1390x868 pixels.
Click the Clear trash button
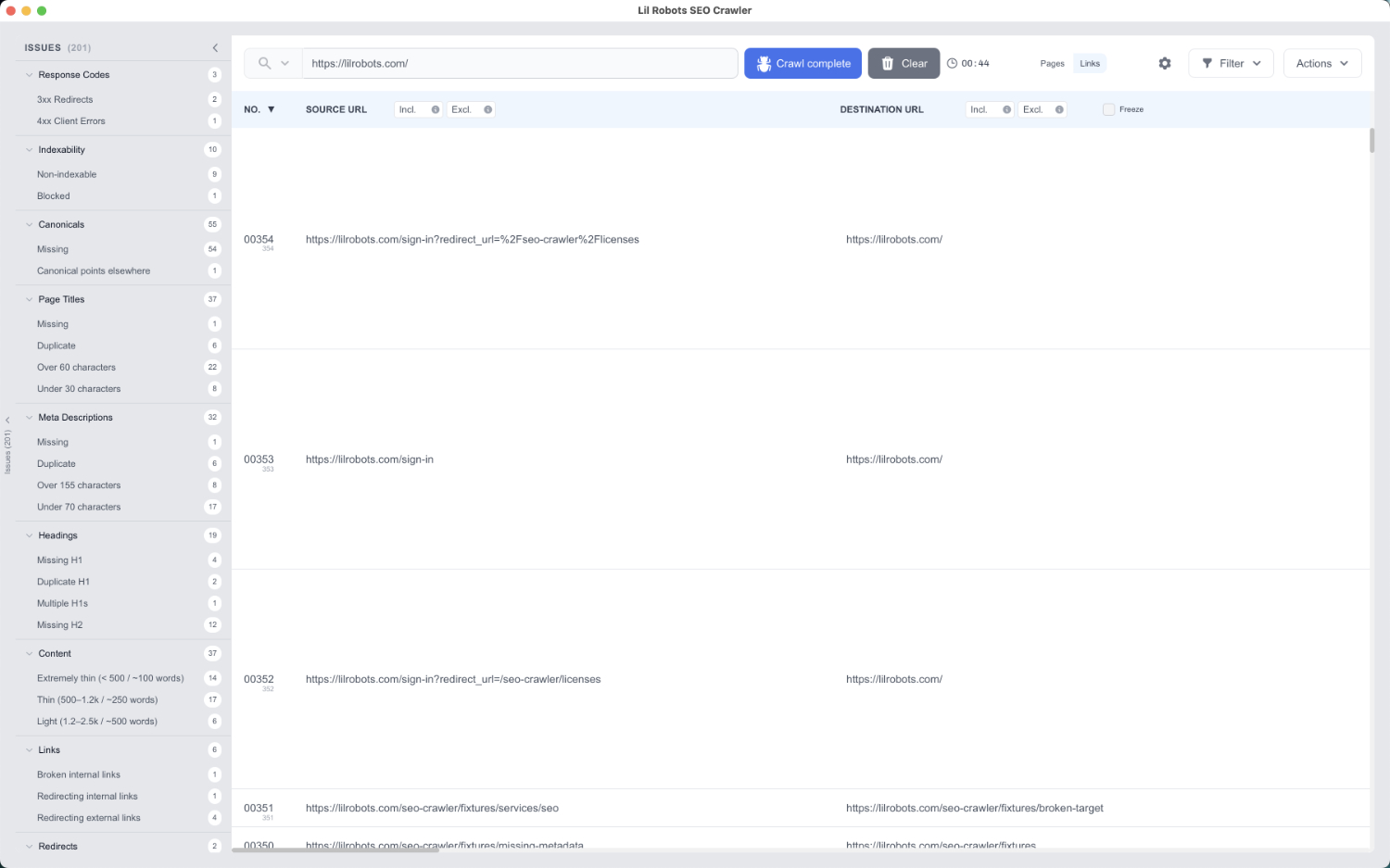pyautogui.click(x=903, y=63)
